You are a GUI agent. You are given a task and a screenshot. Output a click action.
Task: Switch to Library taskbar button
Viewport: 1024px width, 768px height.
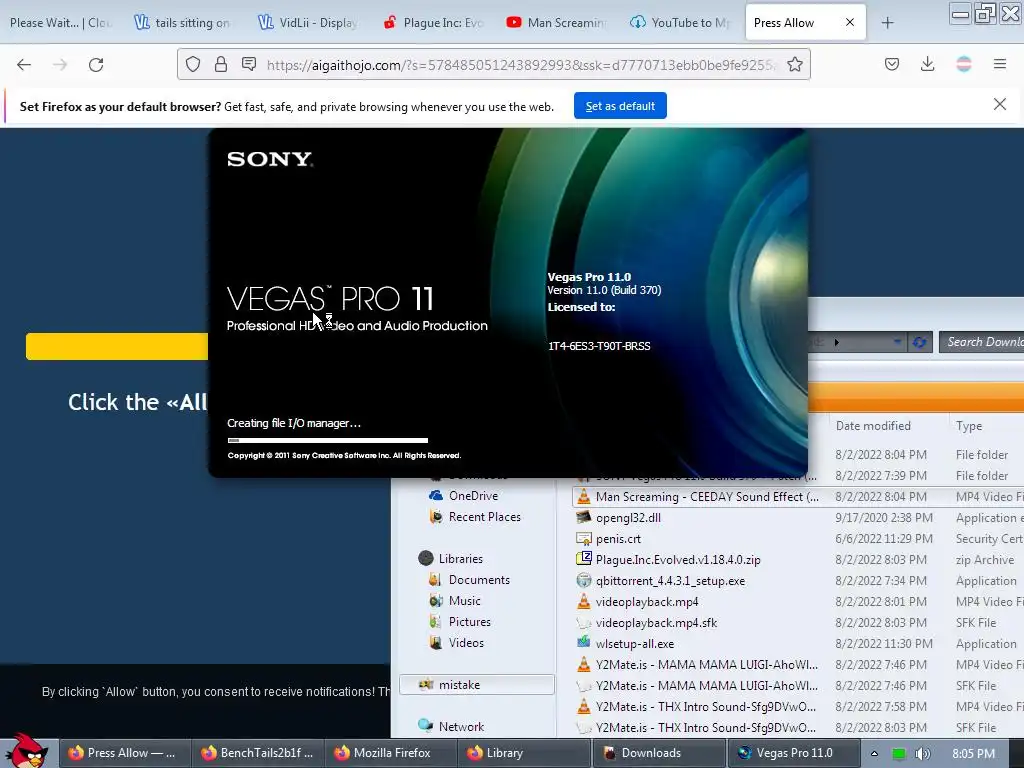point(525,753)
